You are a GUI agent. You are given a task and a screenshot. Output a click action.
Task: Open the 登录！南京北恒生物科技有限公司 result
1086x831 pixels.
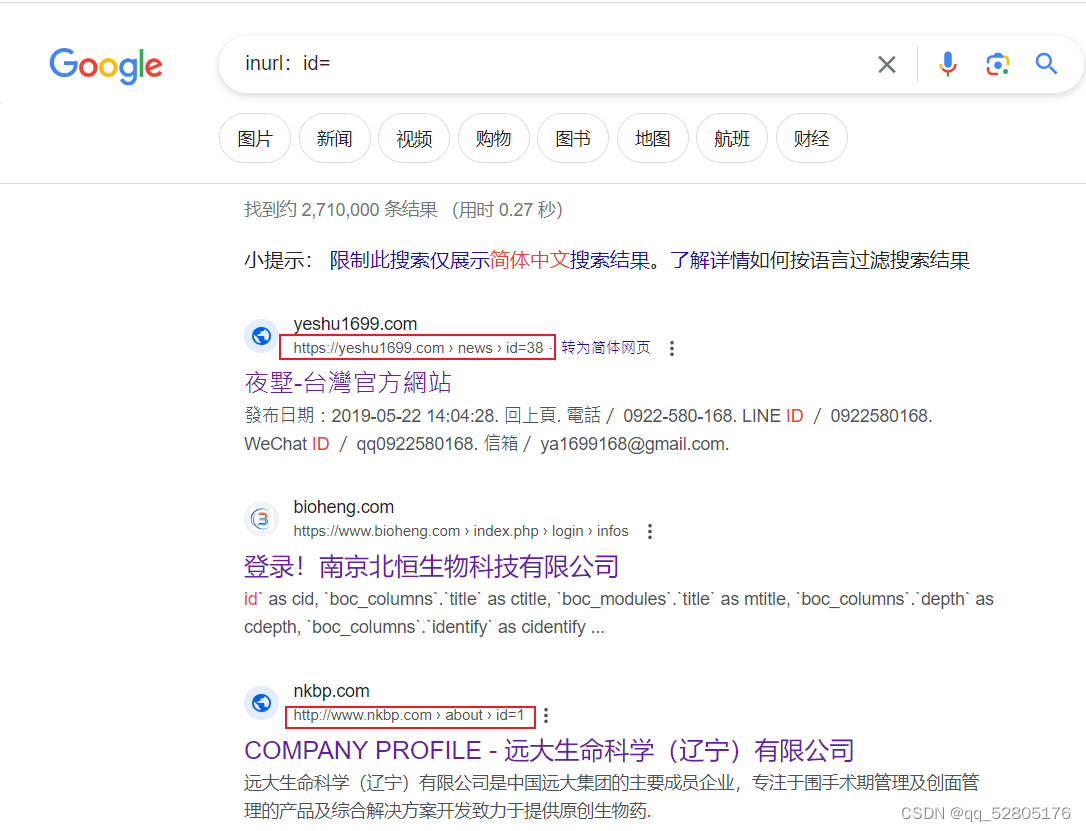[431, 566]
